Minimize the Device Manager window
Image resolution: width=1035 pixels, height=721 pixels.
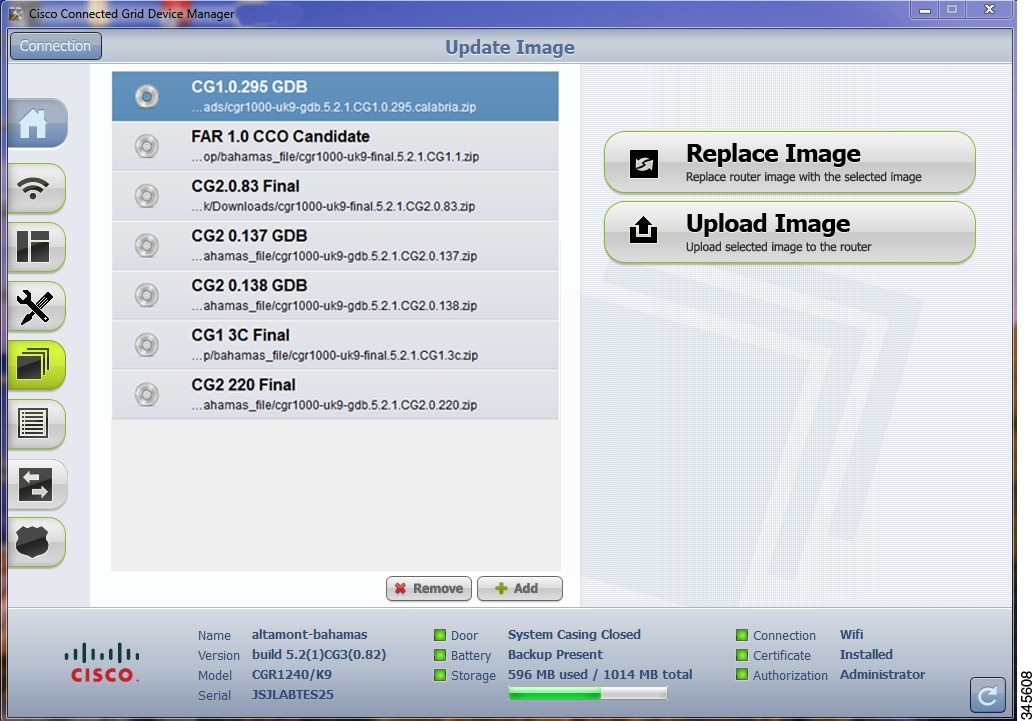(x=925, y=10)
